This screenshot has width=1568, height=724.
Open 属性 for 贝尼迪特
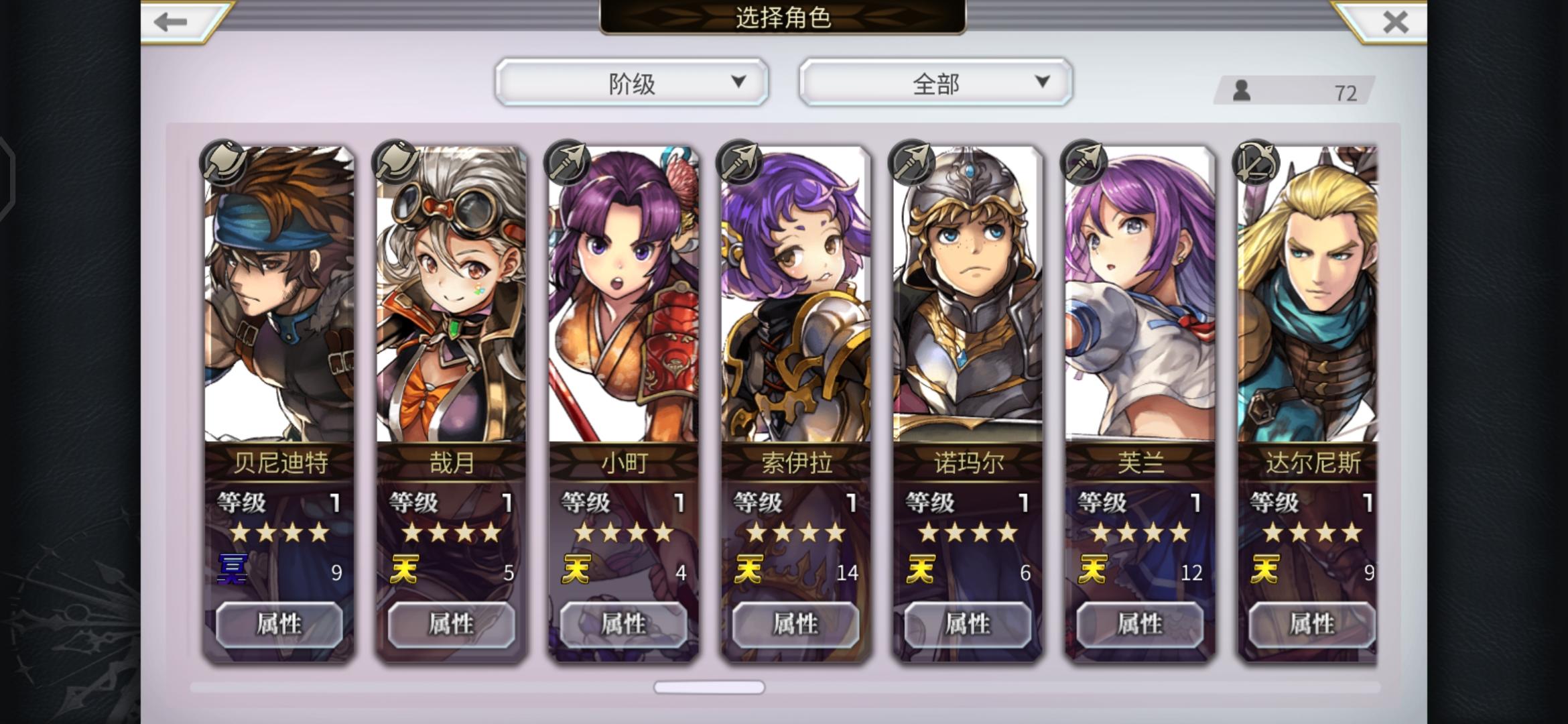[279, 625]
